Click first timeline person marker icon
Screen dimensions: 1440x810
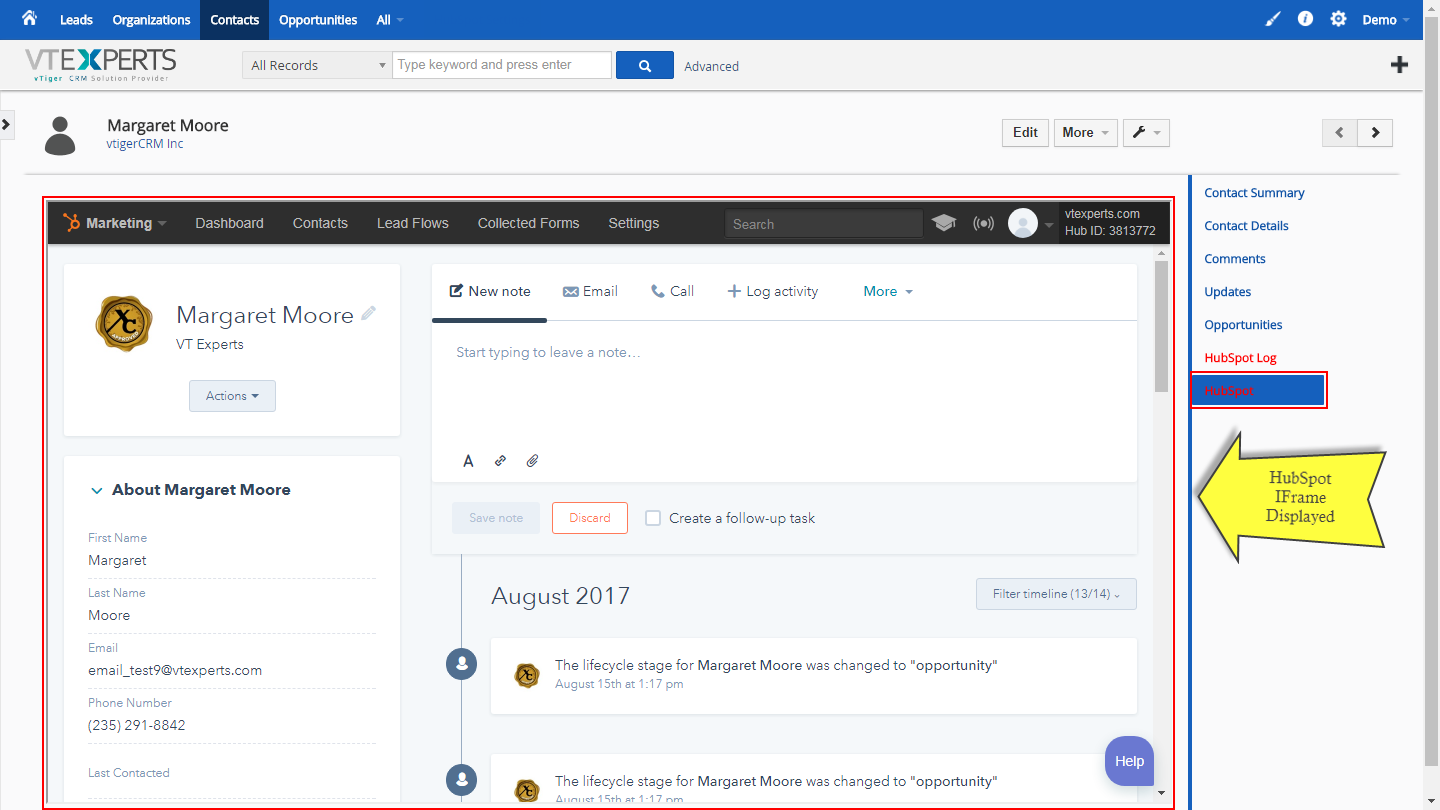tap(461, 664)
